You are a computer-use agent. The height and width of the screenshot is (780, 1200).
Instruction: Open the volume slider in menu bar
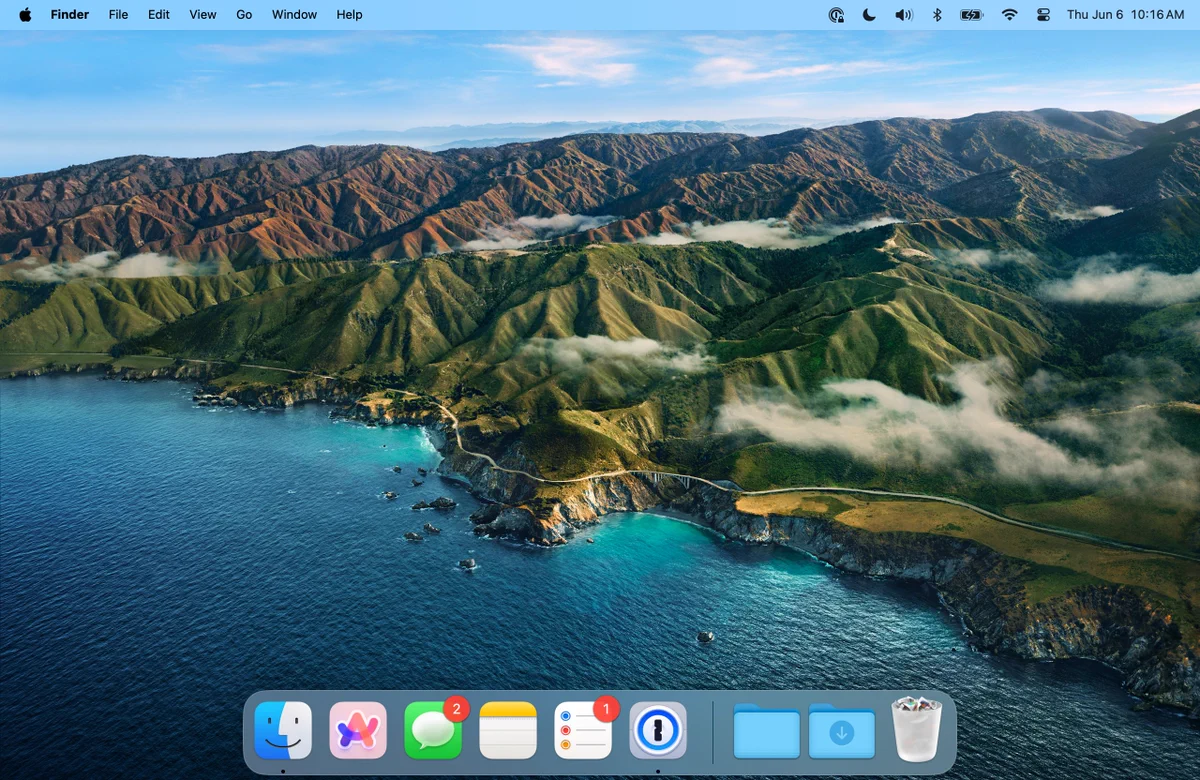pyautogui.click(x=903, y=15)
